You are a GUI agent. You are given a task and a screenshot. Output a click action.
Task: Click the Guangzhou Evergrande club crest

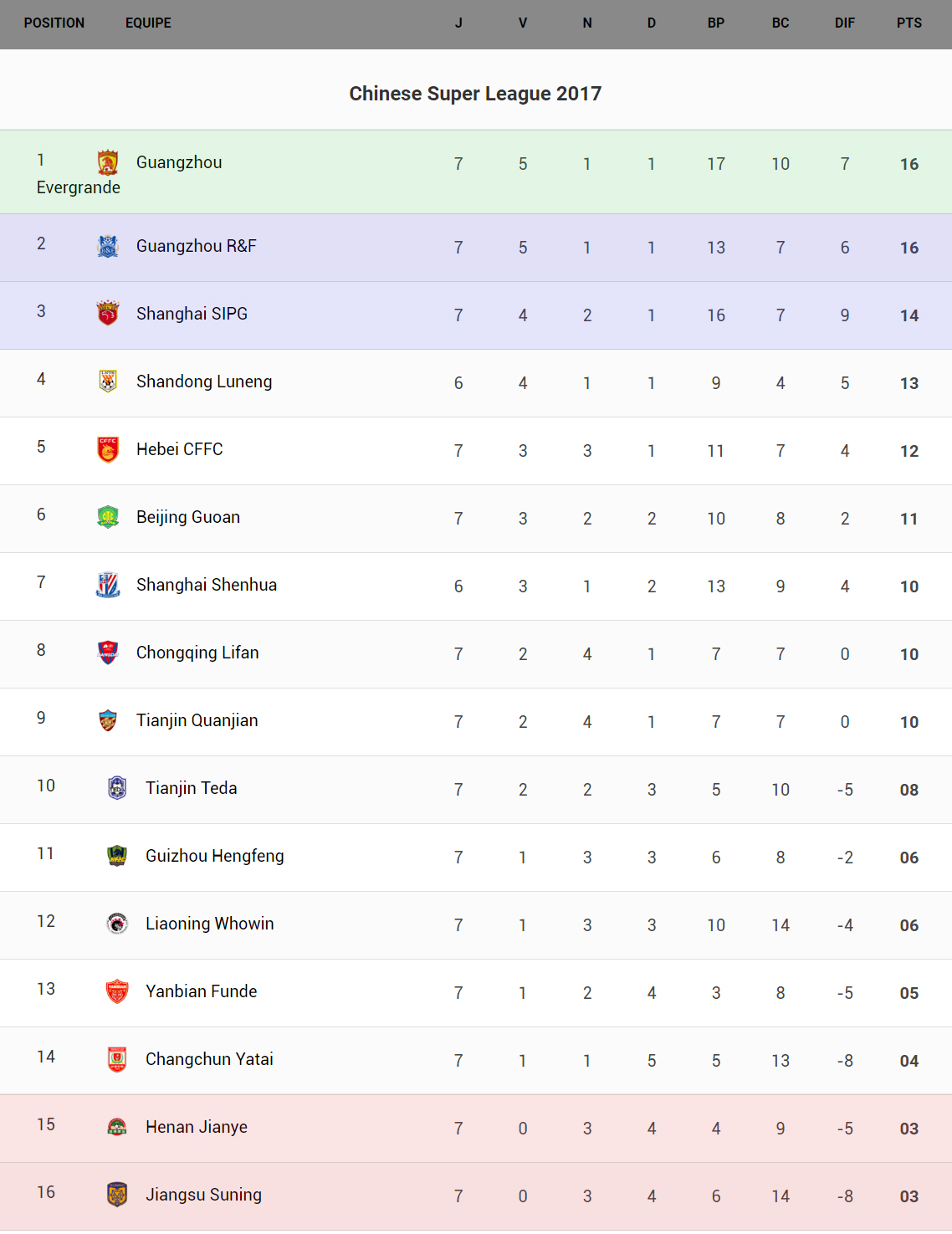[108, 162]
